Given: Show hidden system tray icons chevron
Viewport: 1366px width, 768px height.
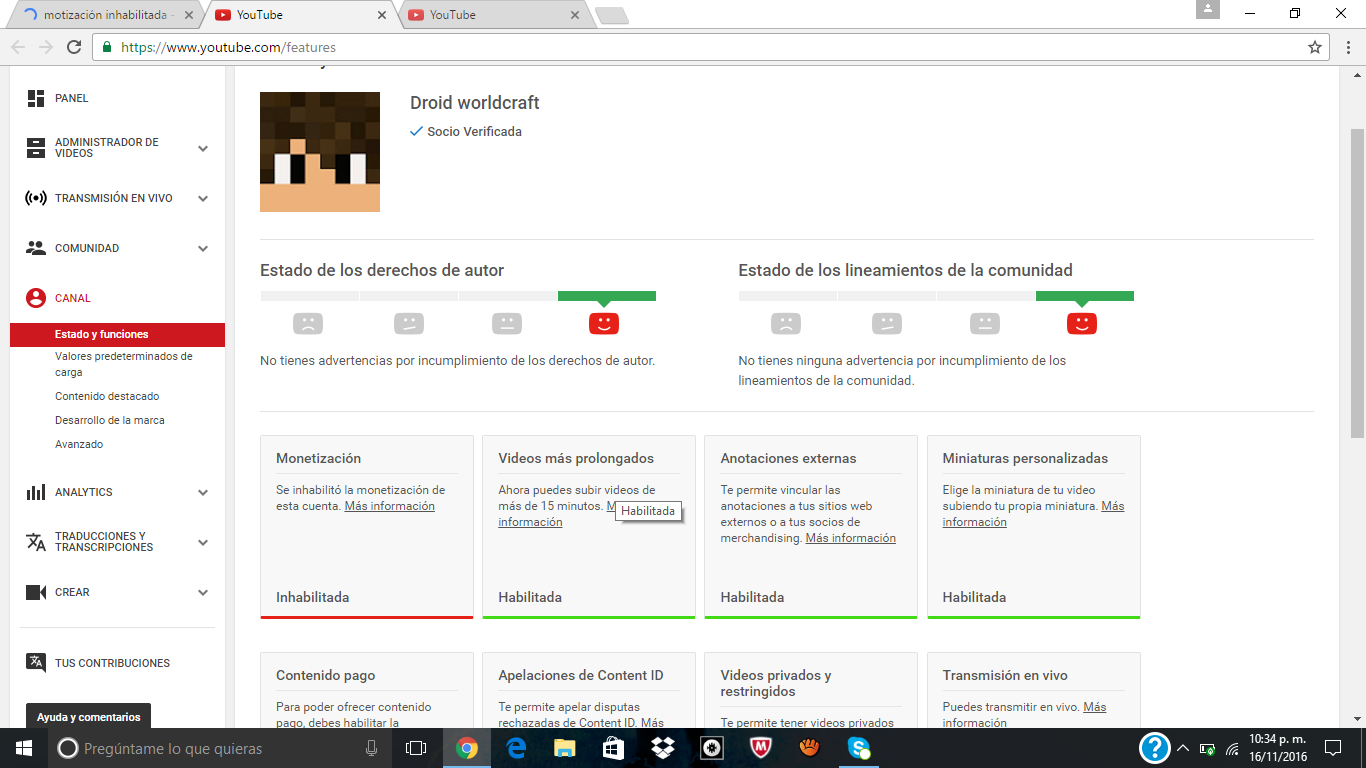Looking at the screenshot, I should point(1183,748).
